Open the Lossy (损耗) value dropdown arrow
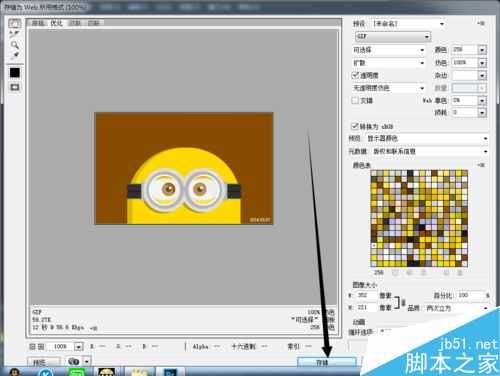500x376 pixels. (482, 113)
